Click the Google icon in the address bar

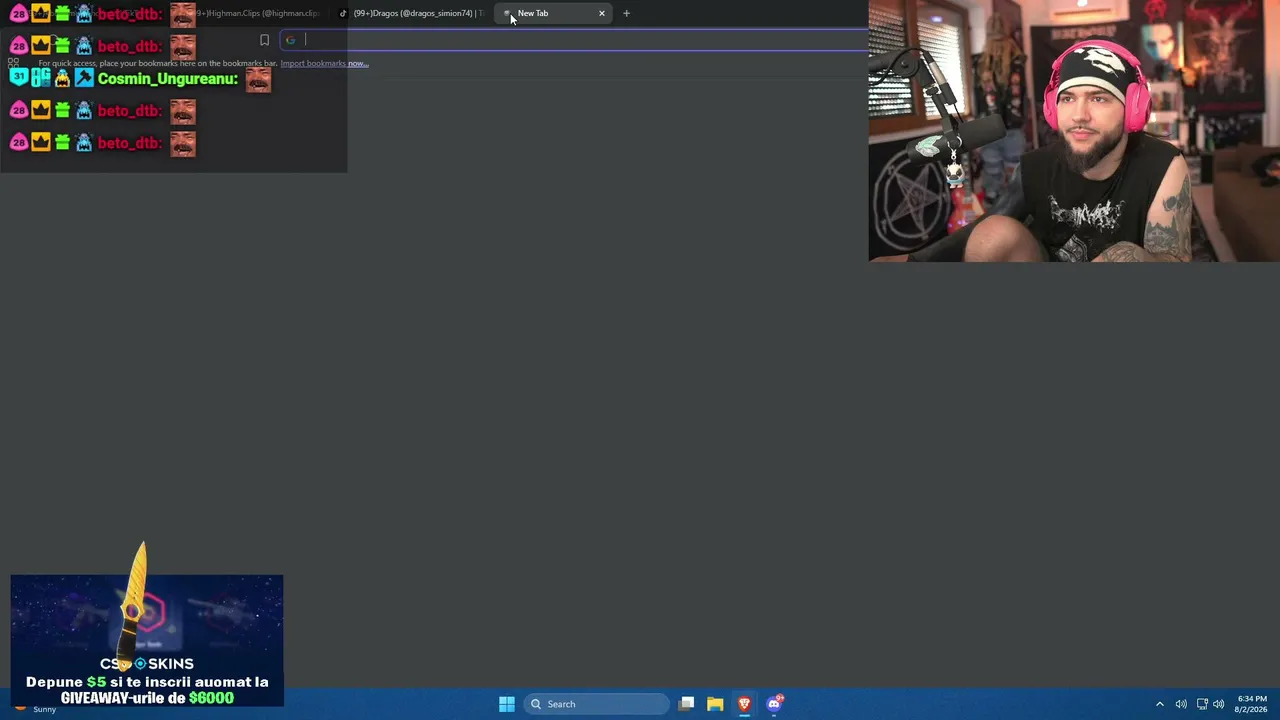[x=290, y=40]
